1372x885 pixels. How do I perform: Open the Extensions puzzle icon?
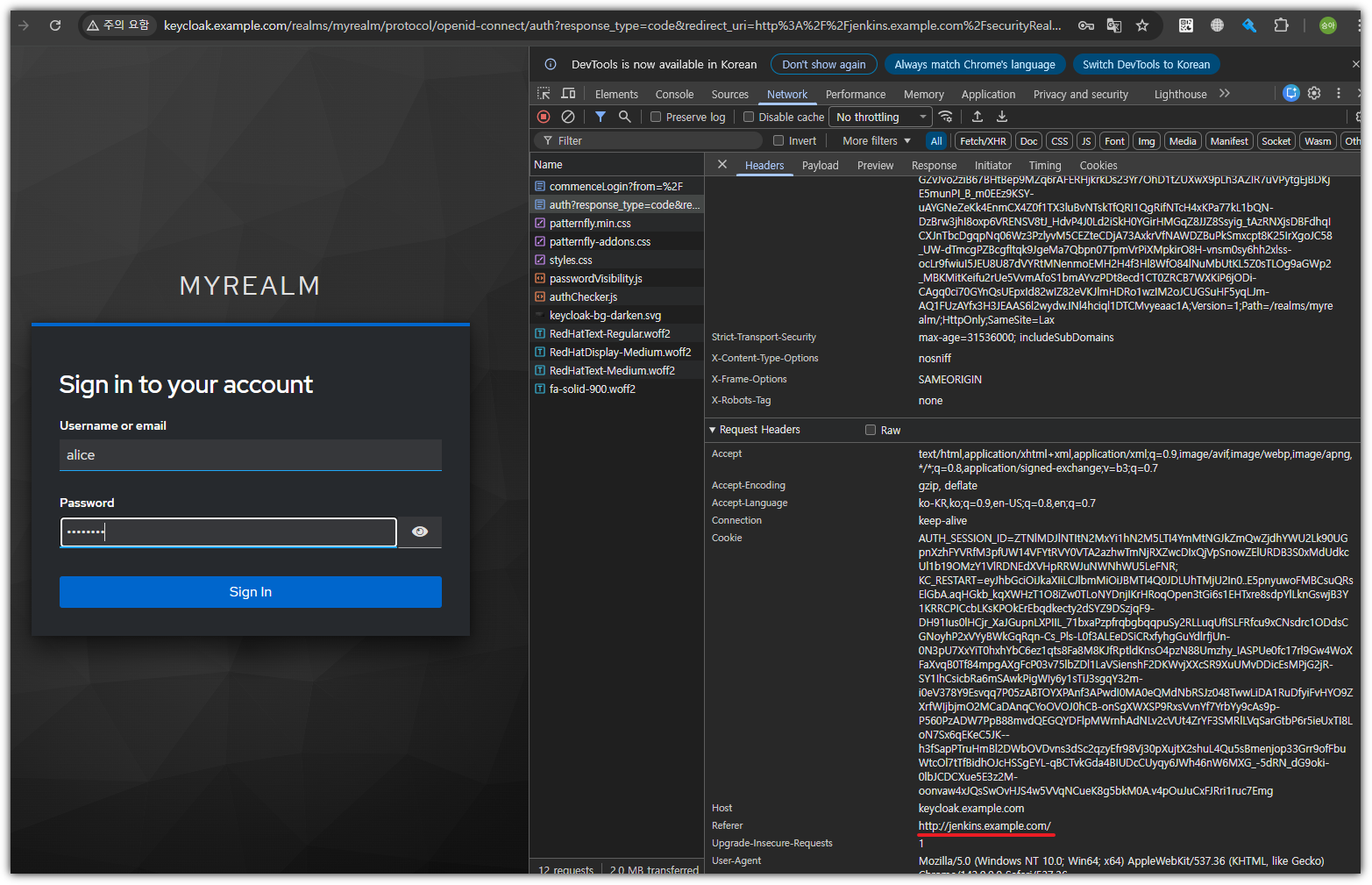(1281, 25)
